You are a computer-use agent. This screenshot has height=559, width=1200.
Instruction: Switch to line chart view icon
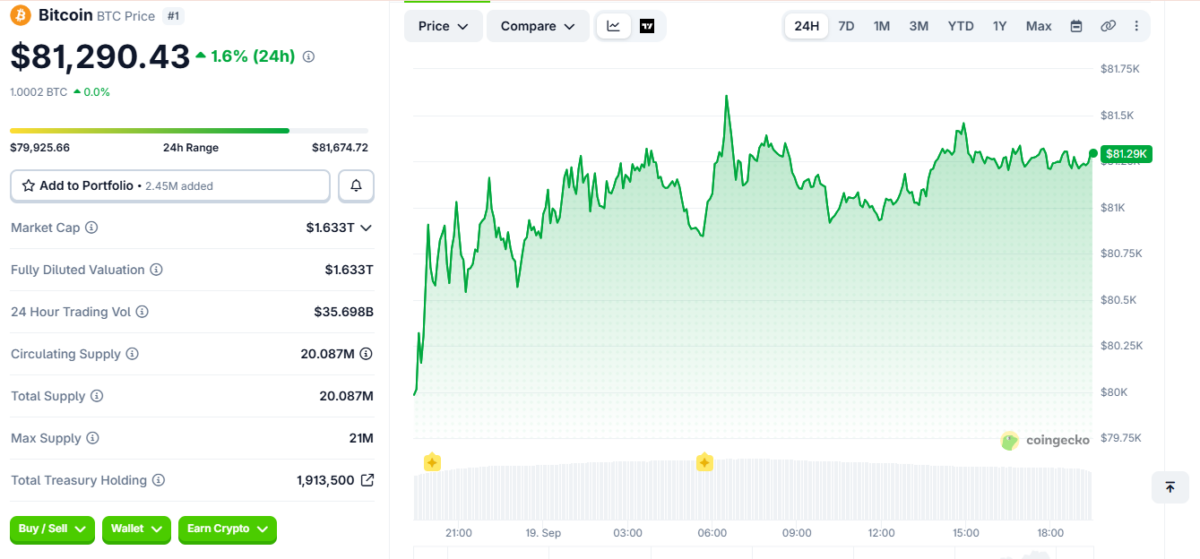[x=613, y=26]
